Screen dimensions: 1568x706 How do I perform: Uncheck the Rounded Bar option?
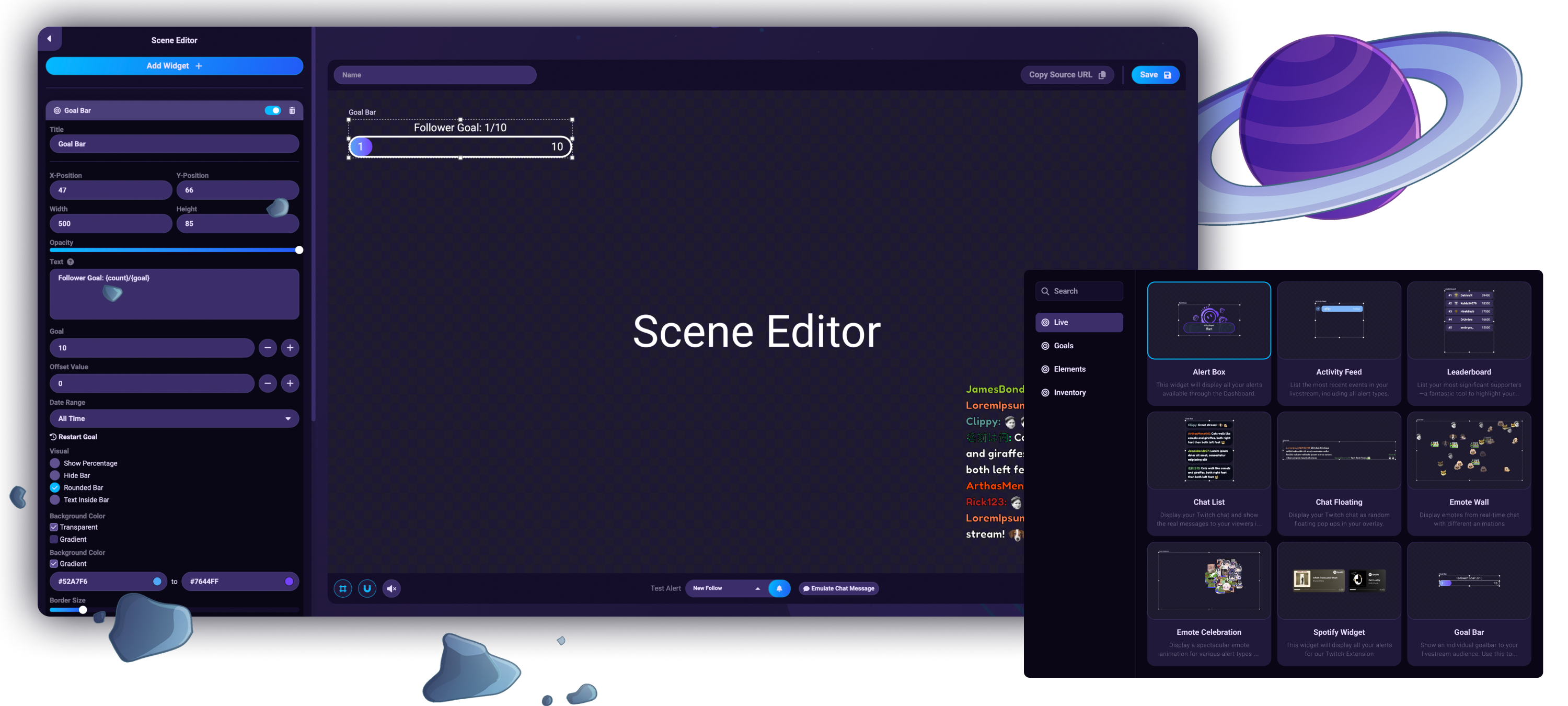pyautogui.click(x=54, y=487)
